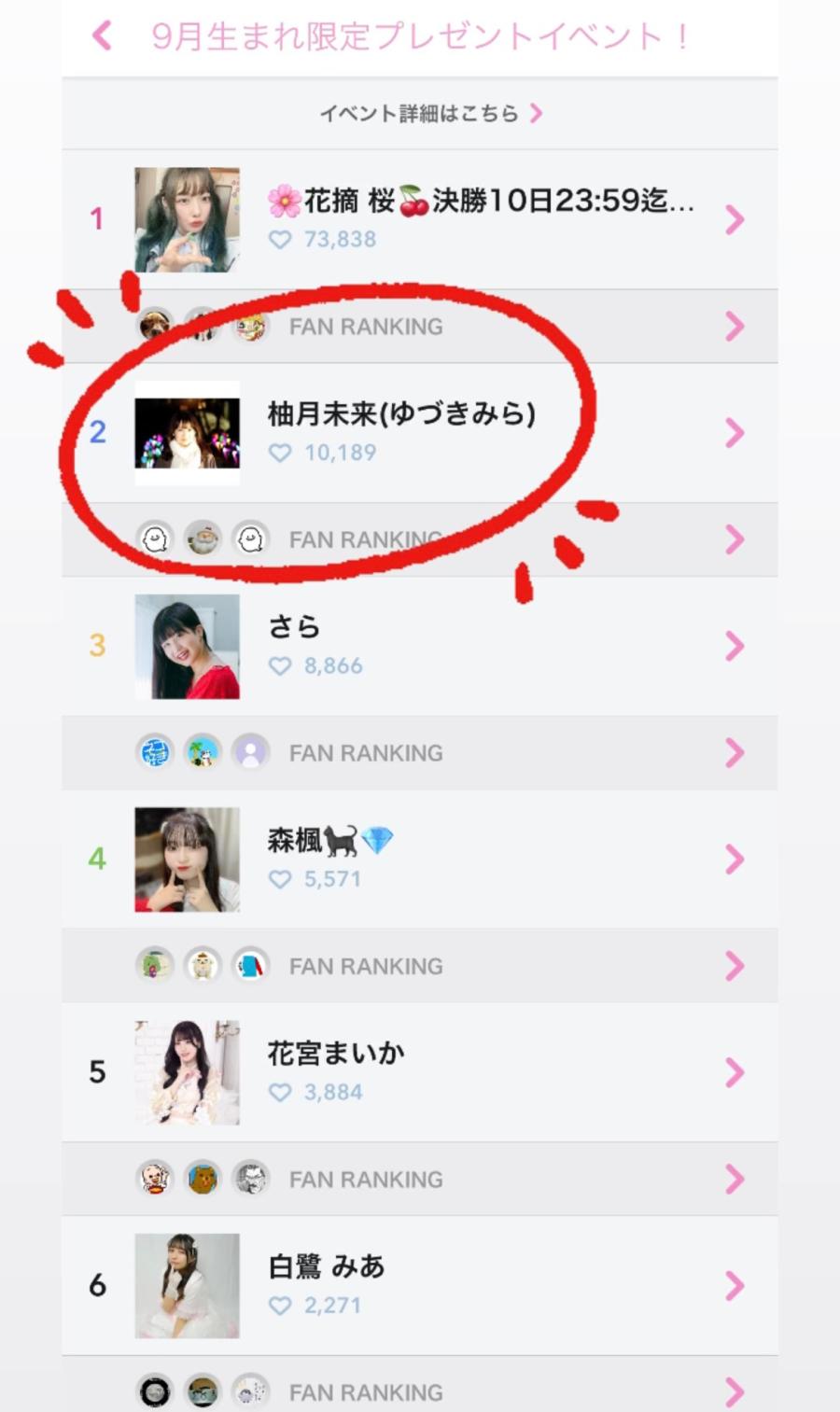Open 花宮まいか rank 5 entry

420,1072
